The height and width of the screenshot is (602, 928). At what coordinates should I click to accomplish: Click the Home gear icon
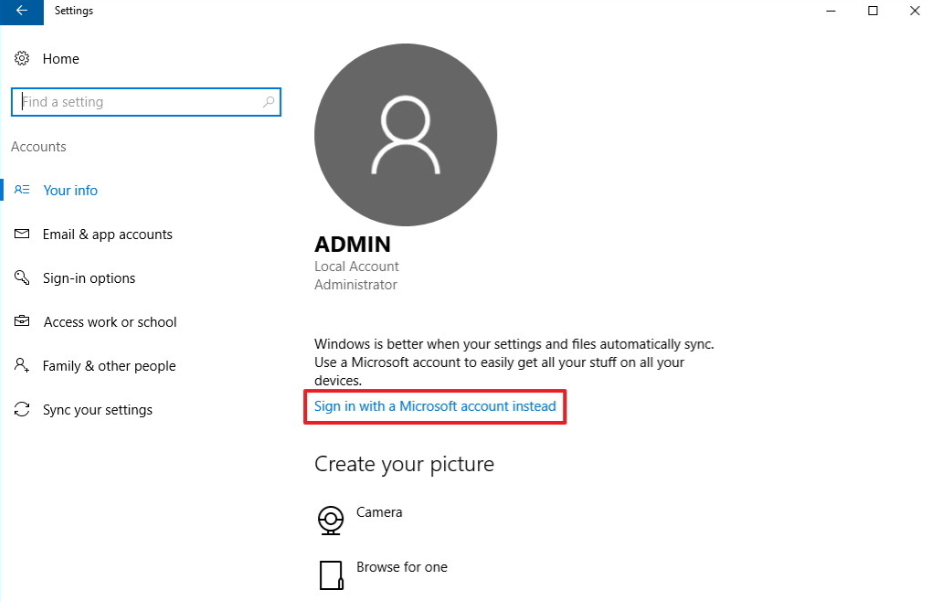point(22,59)
